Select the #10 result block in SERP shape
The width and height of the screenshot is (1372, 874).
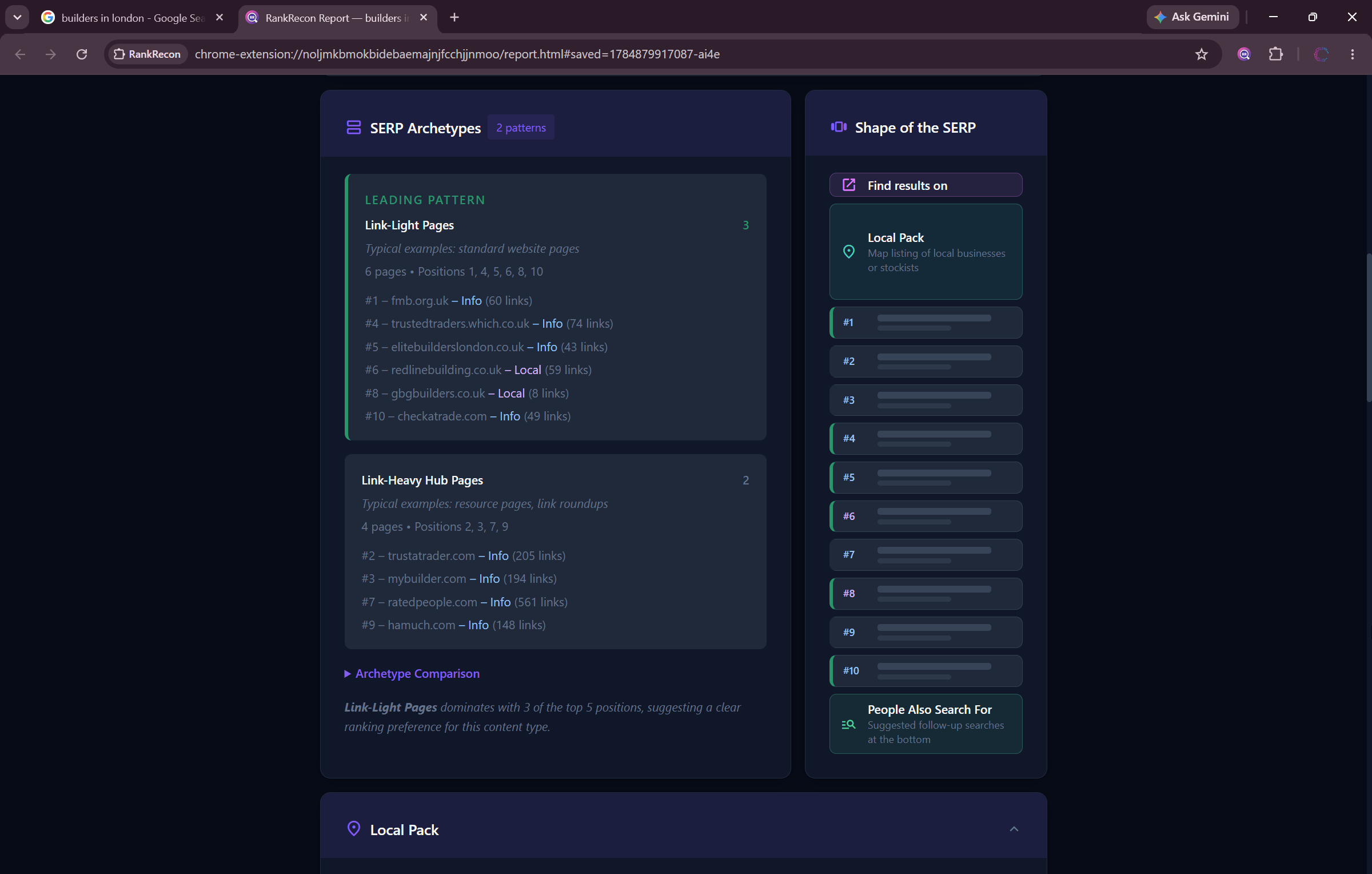point(926,671)
